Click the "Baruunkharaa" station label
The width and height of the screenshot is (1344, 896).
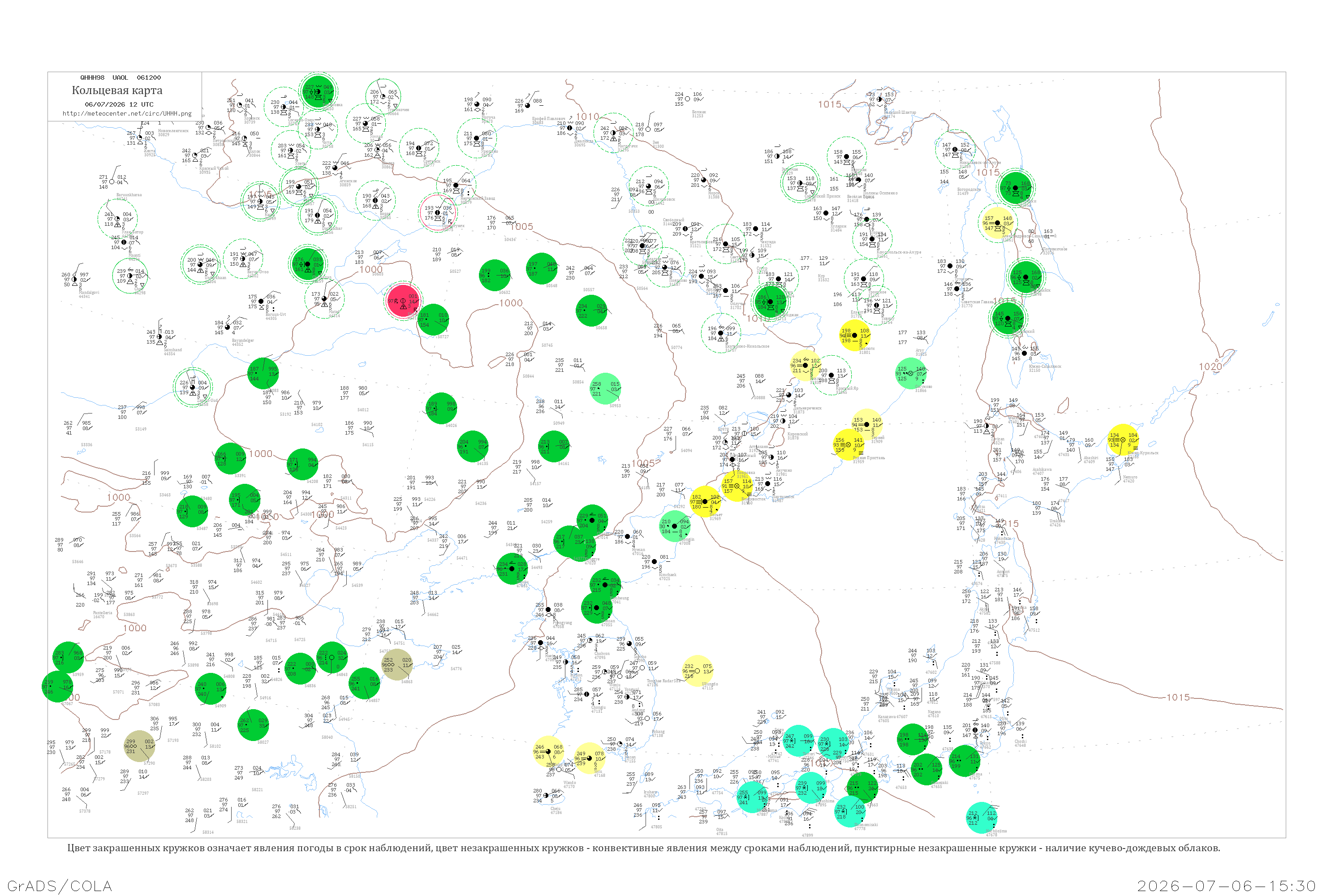(129, 195)
